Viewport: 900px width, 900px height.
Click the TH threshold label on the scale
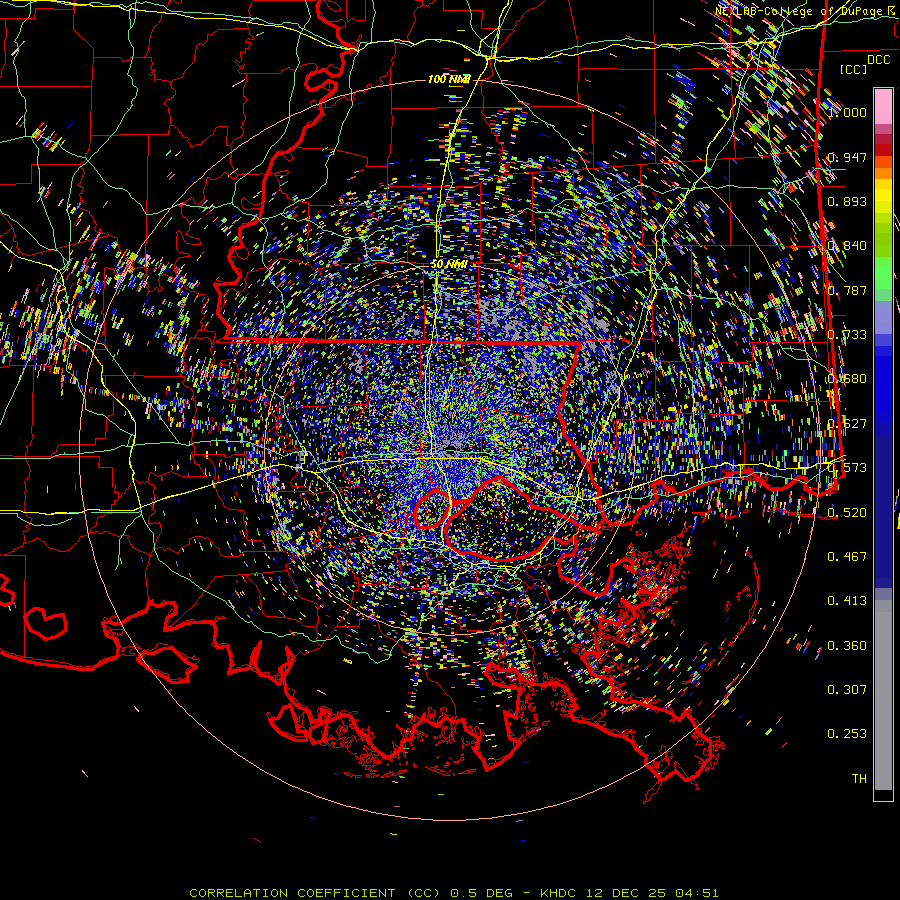tap(859, 779)
